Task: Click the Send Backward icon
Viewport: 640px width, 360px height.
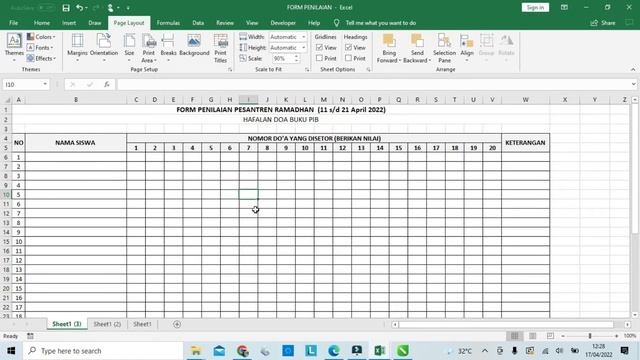Action: click(417, 41)
